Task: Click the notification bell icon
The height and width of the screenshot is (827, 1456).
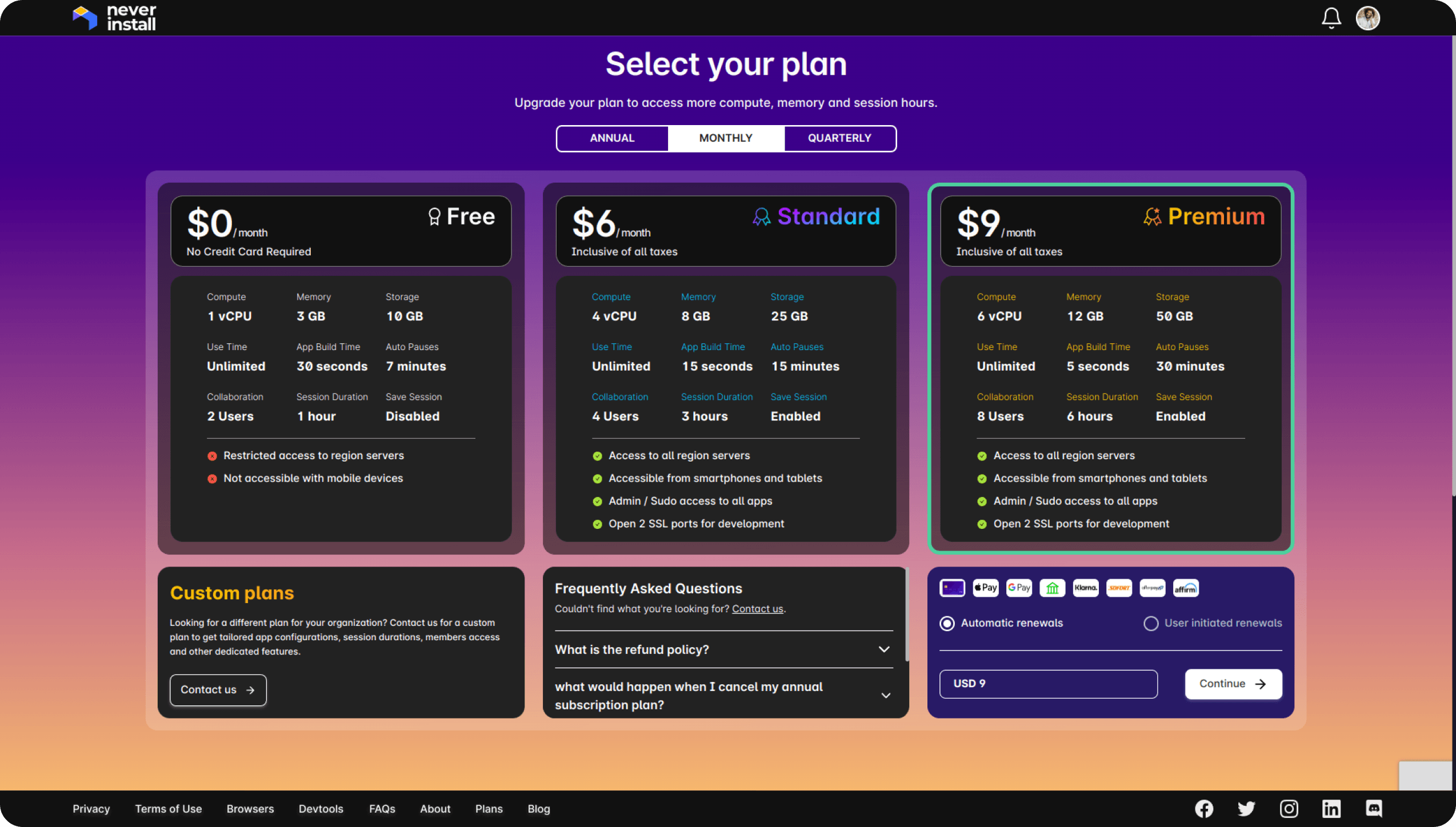Action: pyautogui.click(x=1331, y=17)
